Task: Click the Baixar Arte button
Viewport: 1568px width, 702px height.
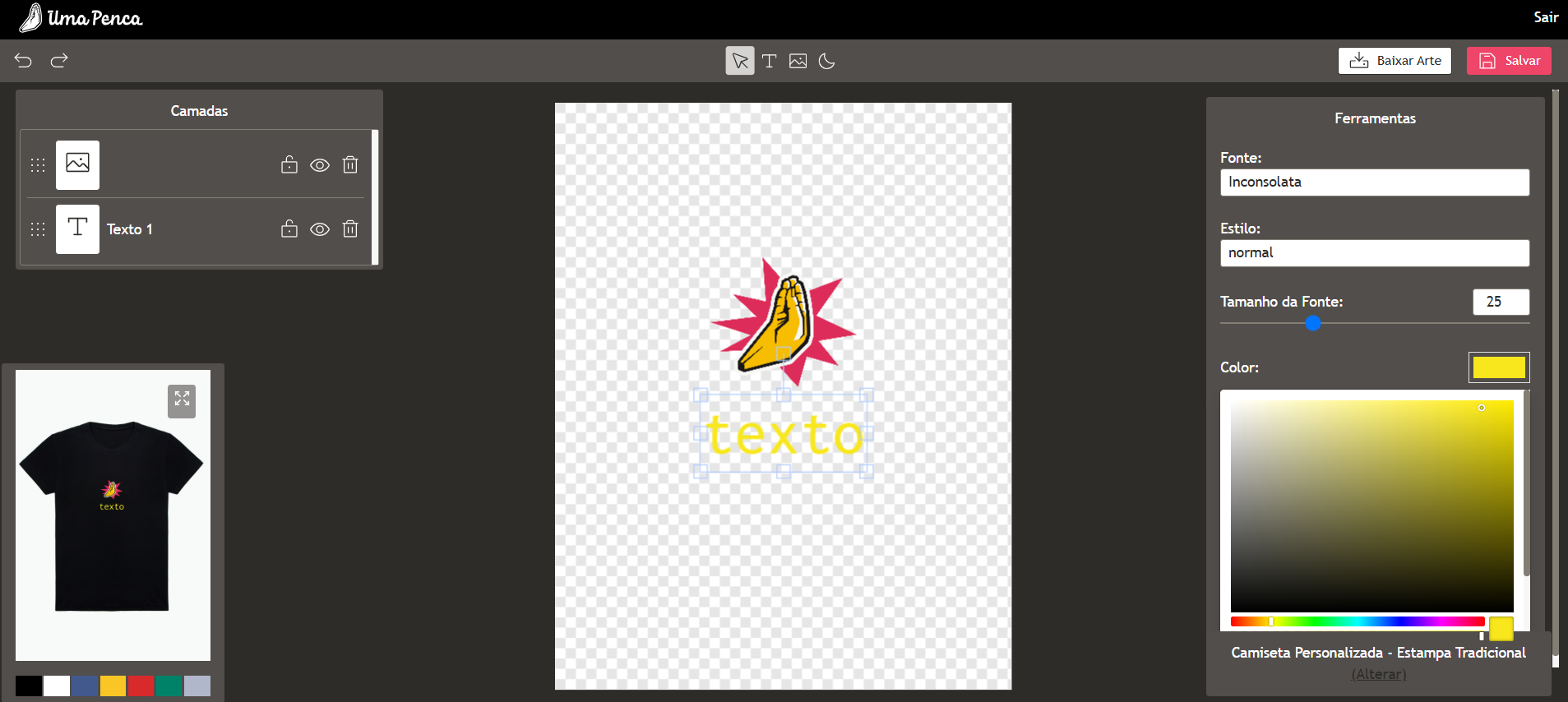Action: (1395, 61)
